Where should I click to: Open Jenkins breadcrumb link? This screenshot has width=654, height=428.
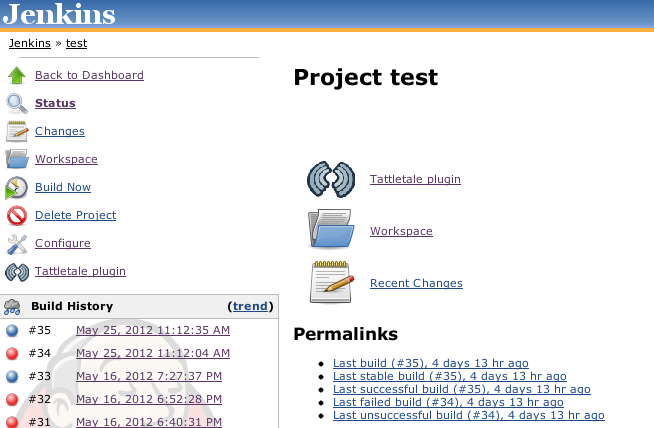30,43
